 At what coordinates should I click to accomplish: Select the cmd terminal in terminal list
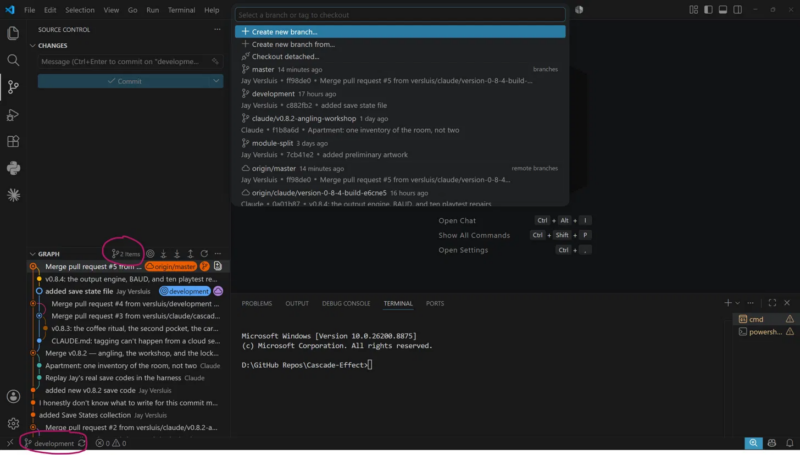[765, 319]
